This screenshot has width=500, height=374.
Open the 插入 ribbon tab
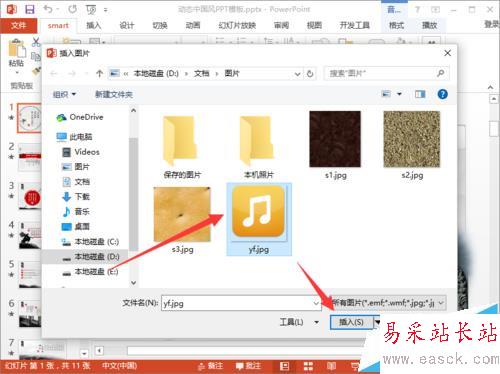click(x=93, y=26)
